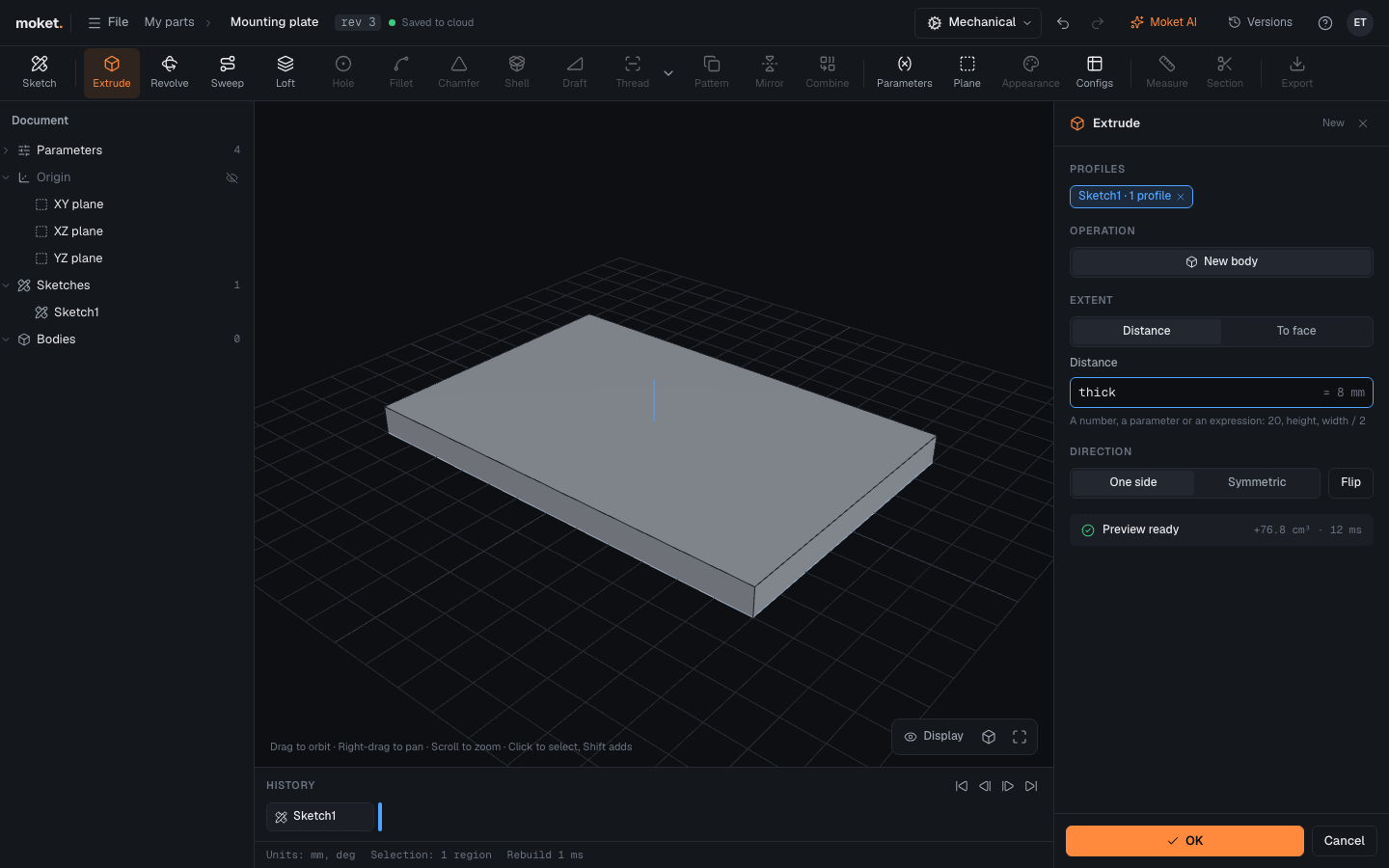Select the Sketch tool in the toolbar
The image size is (1389, 868).
coord(40,72)
